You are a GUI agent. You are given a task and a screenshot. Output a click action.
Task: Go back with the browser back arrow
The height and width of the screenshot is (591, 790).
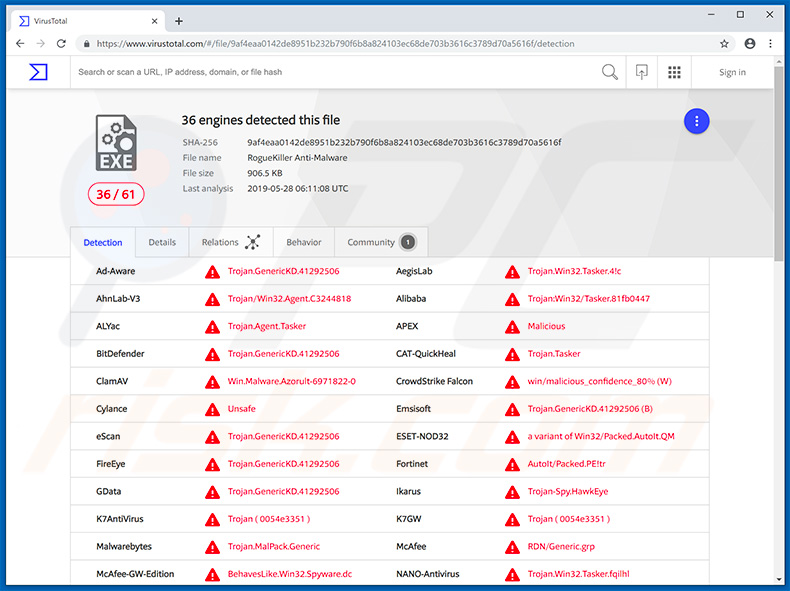click(20, 43)
